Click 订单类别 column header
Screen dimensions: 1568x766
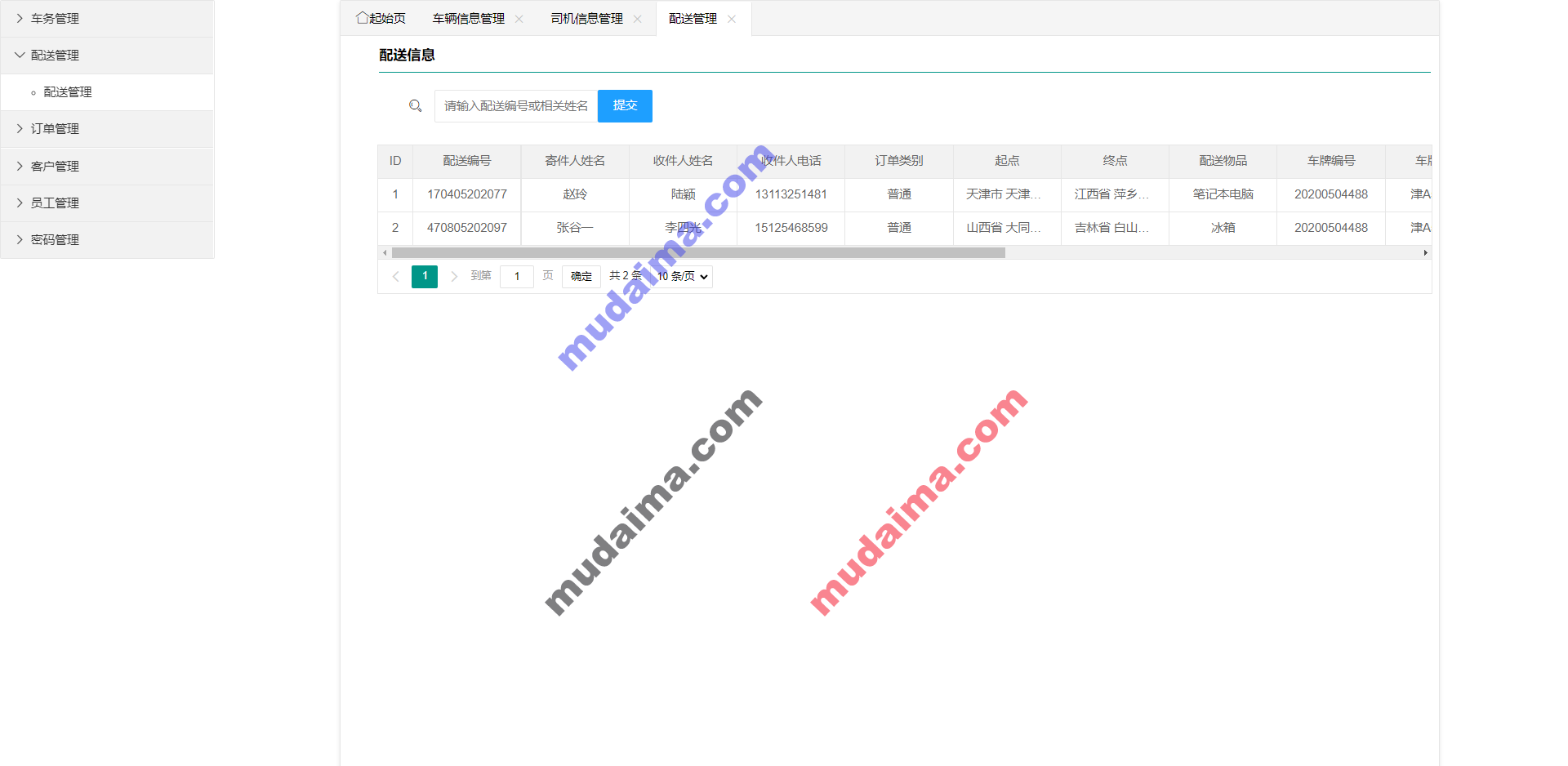pyautogui.click(x=899, y=162)
